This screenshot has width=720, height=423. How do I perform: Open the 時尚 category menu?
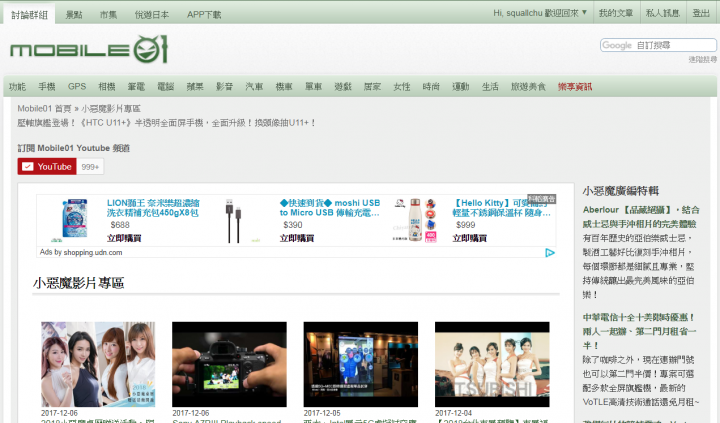[x=431, y=86]
